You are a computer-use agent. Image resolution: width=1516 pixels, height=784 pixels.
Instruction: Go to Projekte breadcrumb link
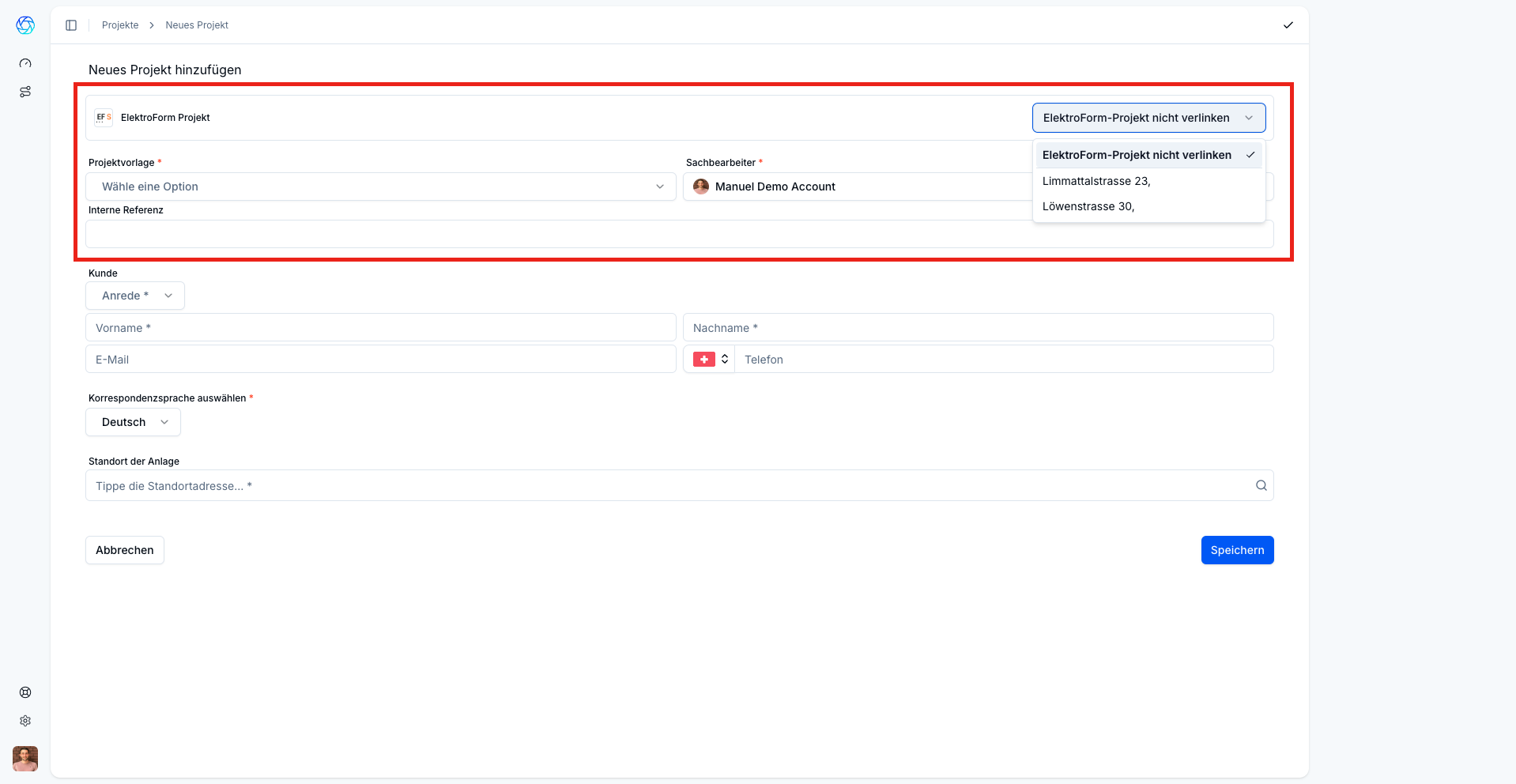click(x=120, y=25)
